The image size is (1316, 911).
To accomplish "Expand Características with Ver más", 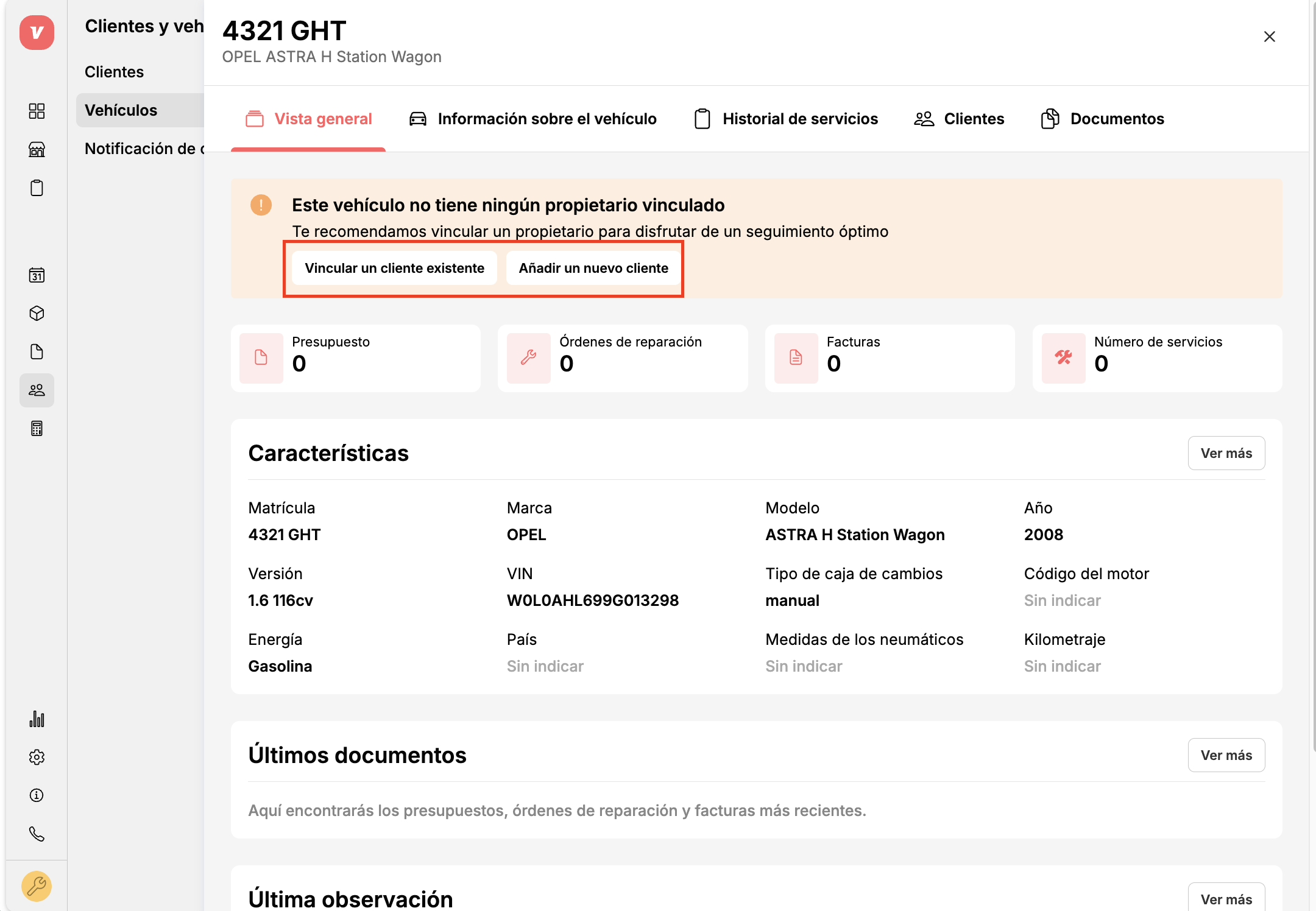I will pyautogui.click(x=1226, y=453).
